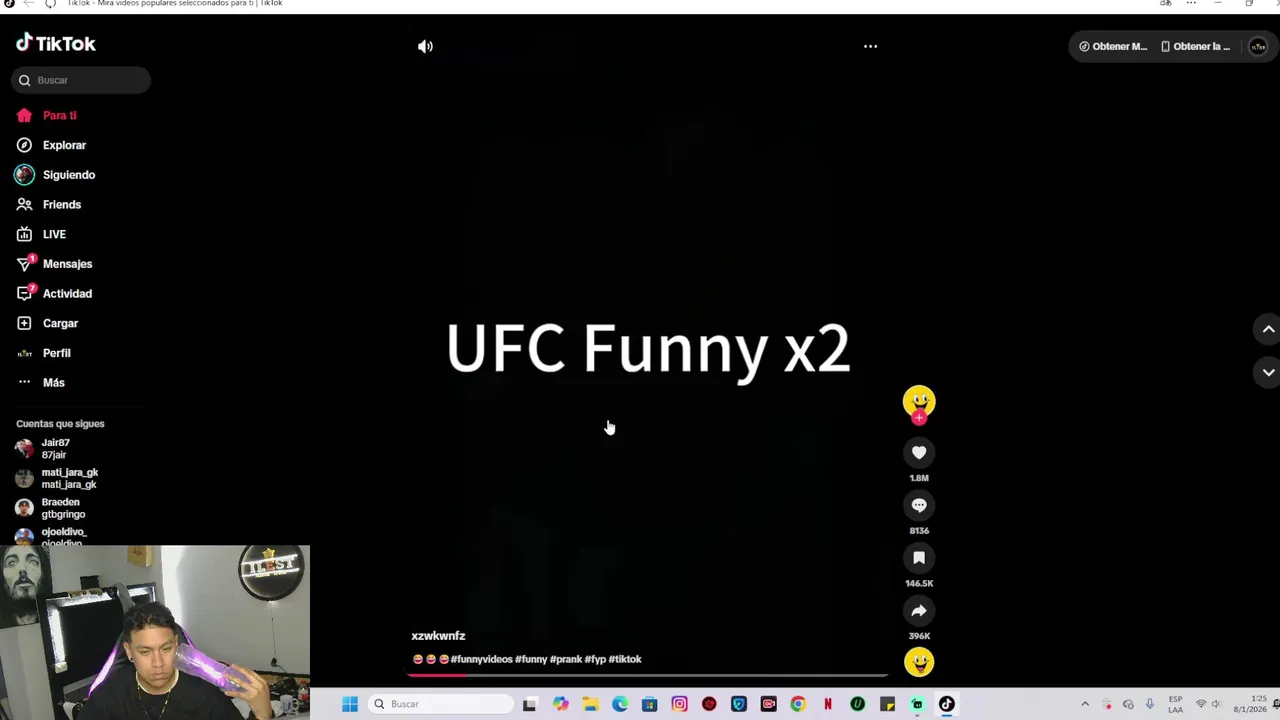Click the Mensajes paper plane icon
This screenshot has height=720, width=1280.
[x=24, y=264]
